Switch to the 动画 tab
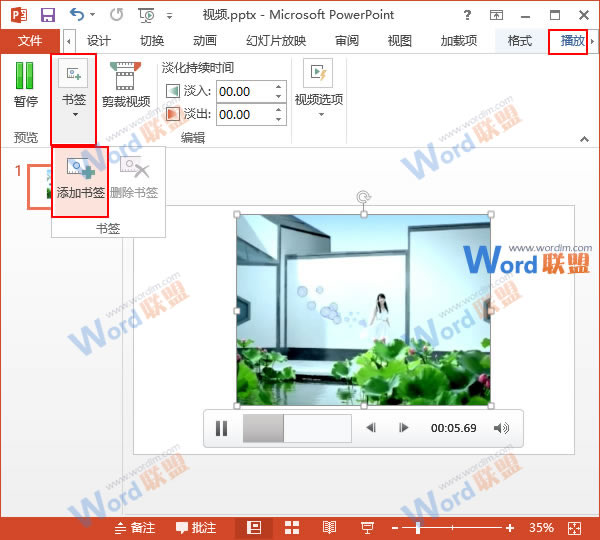The width and height of the screenshot is (600, 540). pos(205,41)
